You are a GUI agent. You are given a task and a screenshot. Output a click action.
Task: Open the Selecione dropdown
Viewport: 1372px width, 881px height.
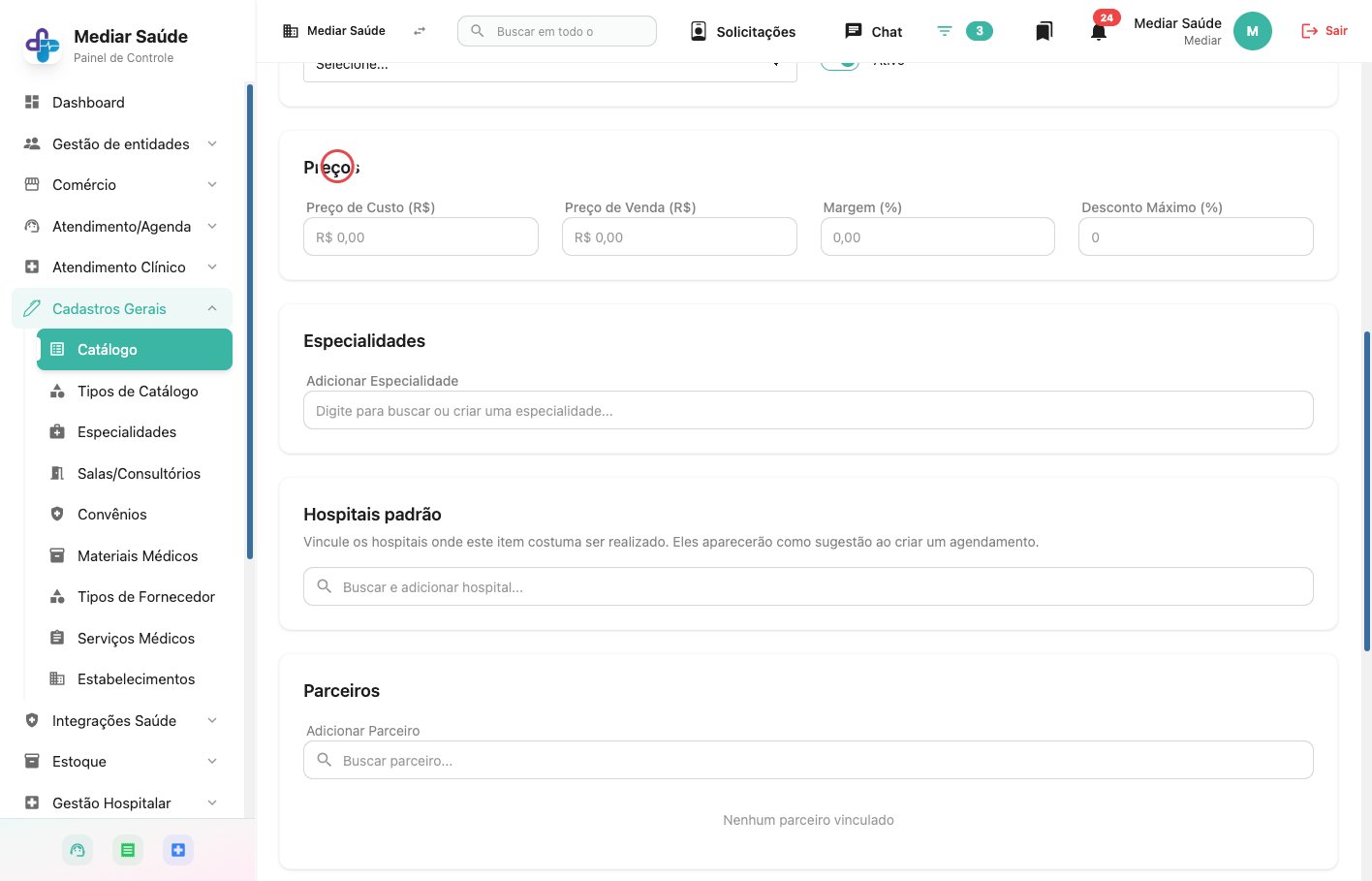[549, 68]
